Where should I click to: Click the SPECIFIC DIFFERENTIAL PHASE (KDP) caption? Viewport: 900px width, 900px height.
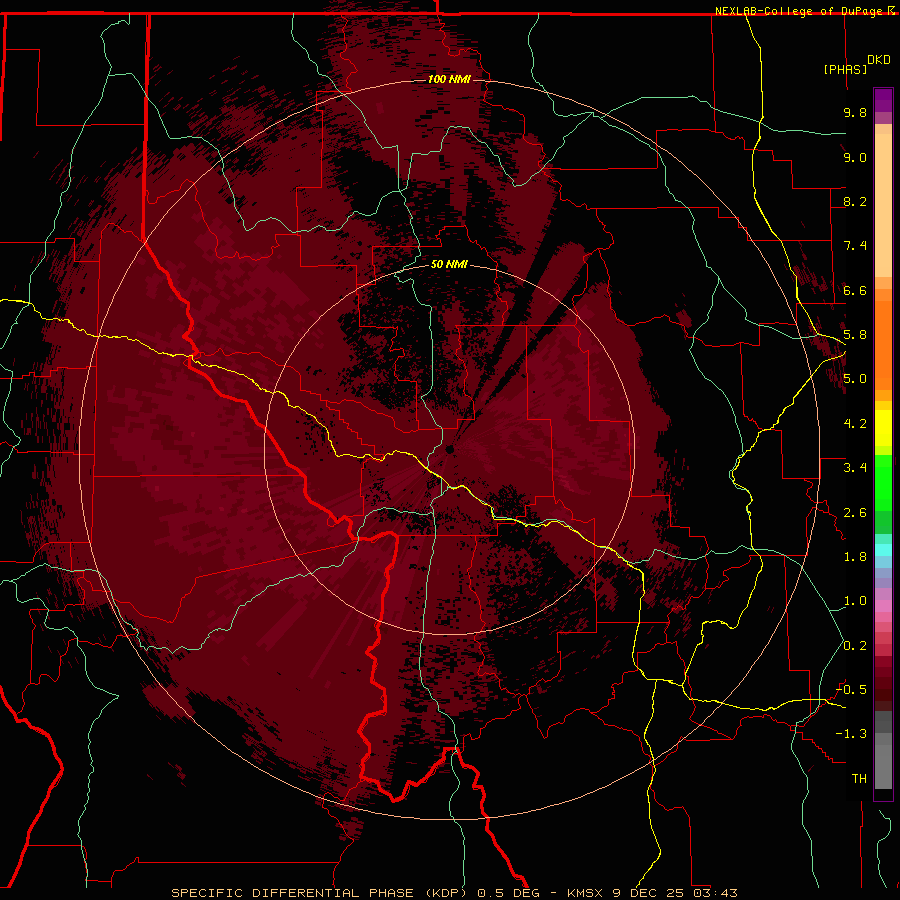pos(321,893)
